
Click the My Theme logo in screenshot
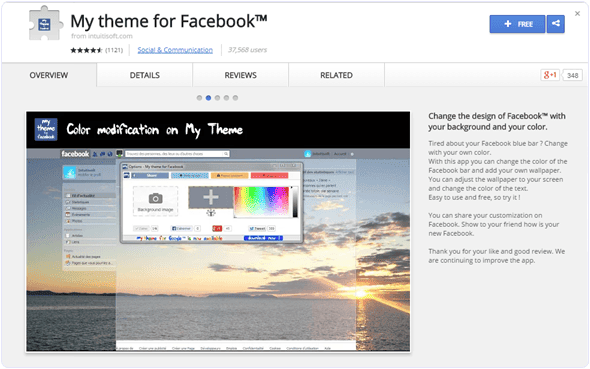pos(46,129)
